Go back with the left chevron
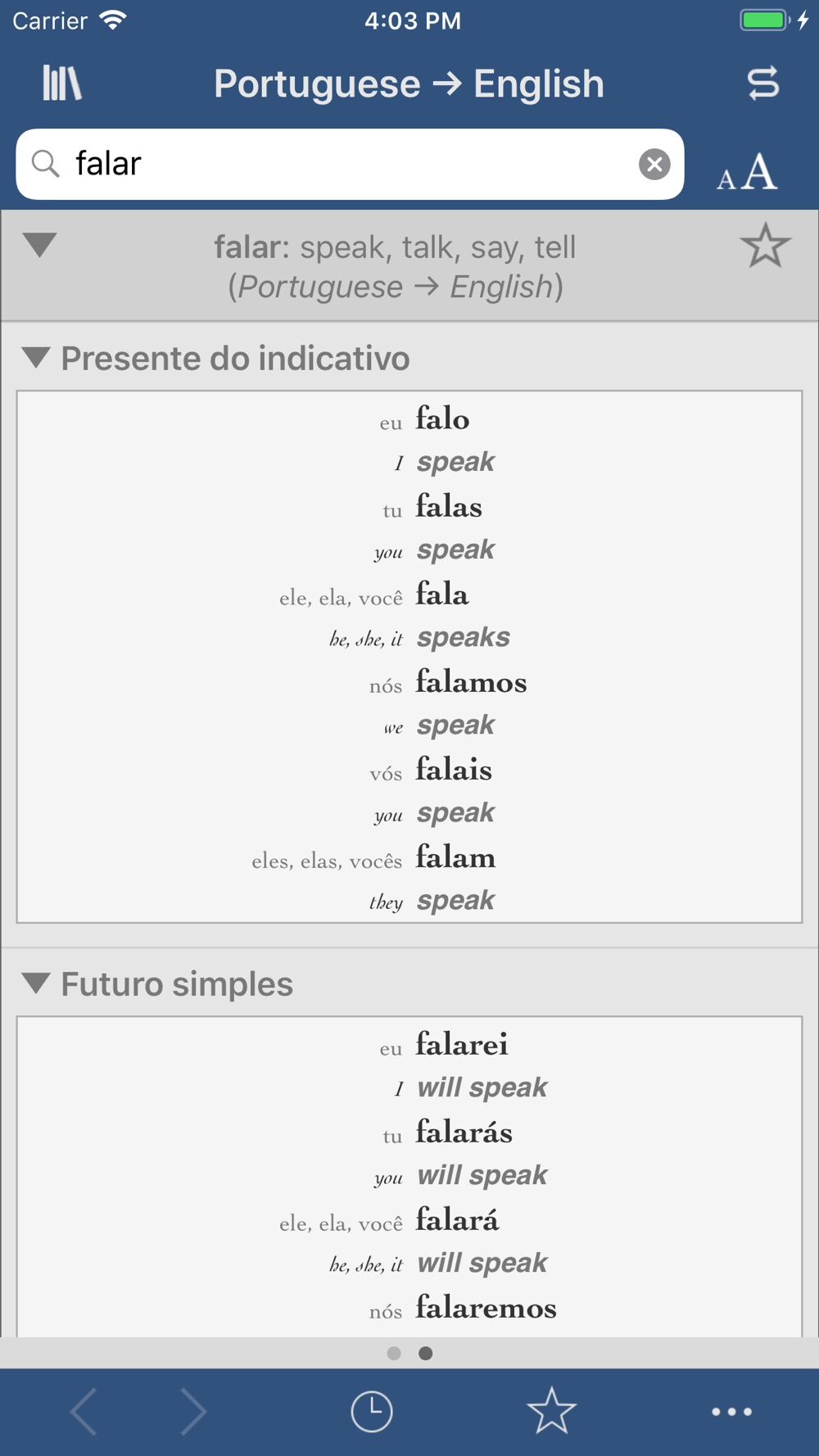Viewport: 819px width, 1456px height. [84, 1412]
